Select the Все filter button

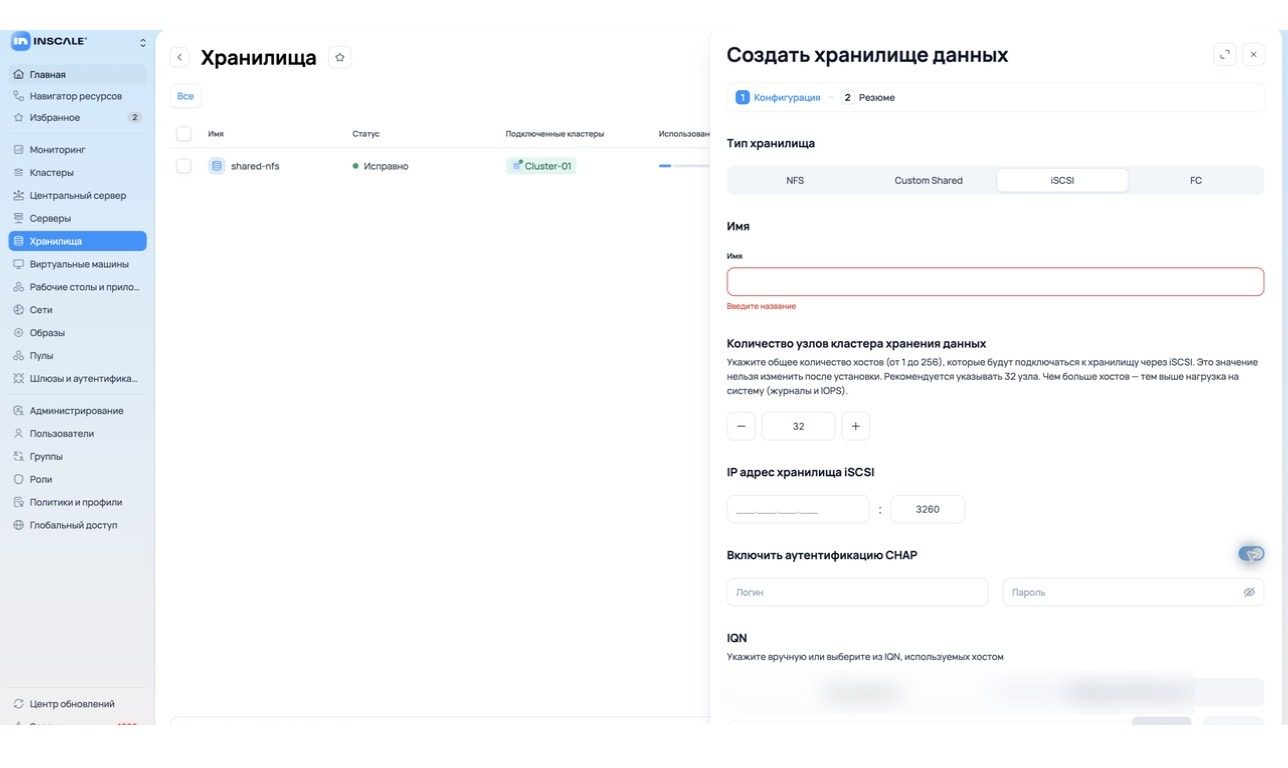pyautogui.click(x=185, y=96)
